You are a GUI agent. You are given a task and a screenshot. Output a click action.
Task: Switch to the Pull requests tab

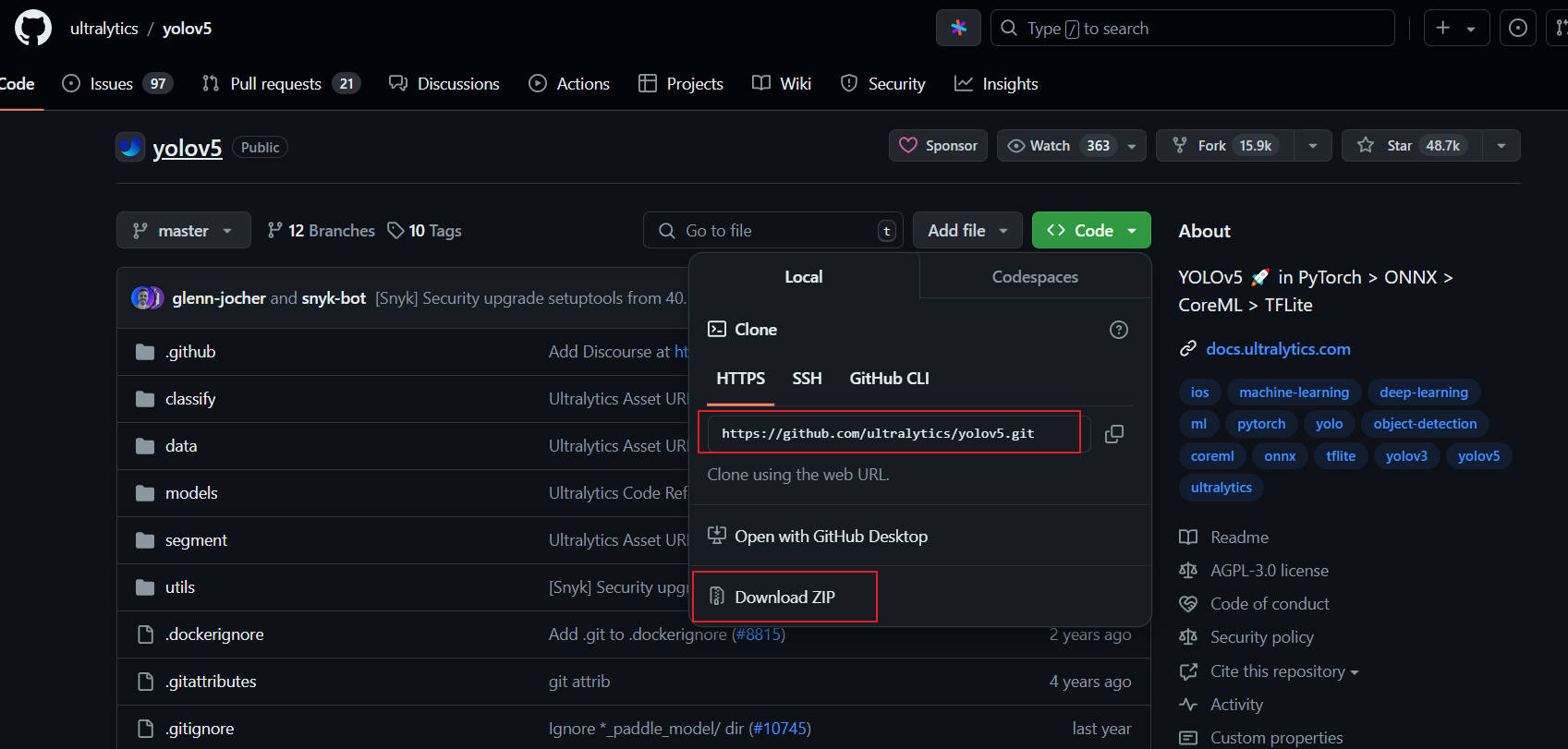281,83
